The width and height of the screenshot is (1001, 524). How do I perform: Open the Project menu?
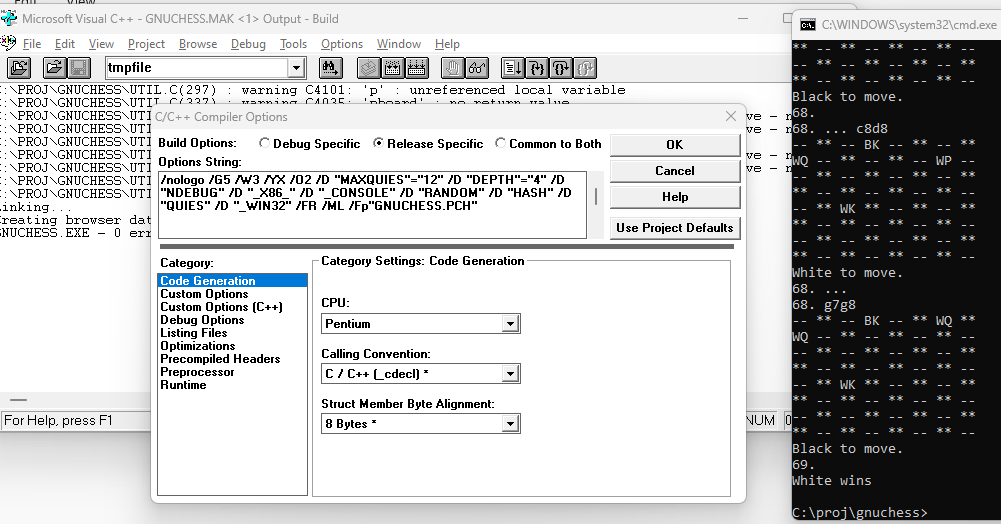pos(146,44)
